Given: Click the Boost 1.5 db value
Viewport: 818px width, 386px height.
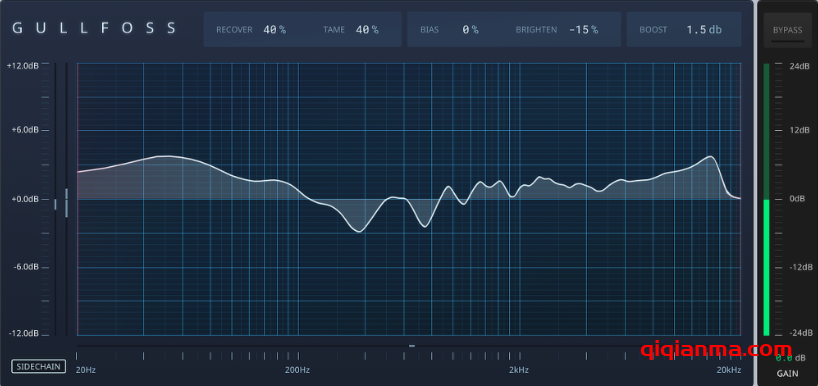Looking at the screenshot, I should (x=704, y=30).
